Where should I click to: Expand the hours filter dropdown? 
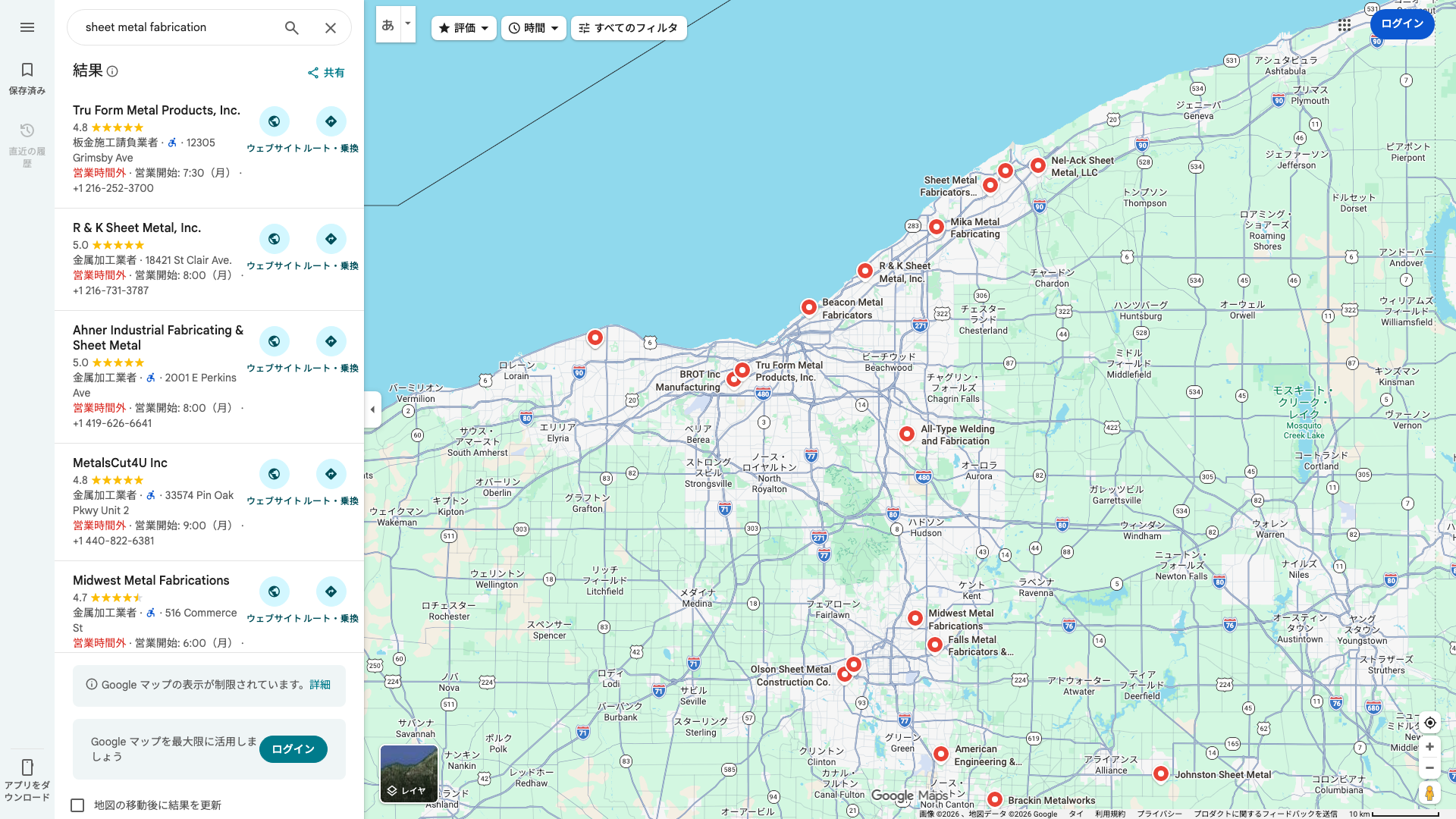pyautogui.click(x=534, y=28)
